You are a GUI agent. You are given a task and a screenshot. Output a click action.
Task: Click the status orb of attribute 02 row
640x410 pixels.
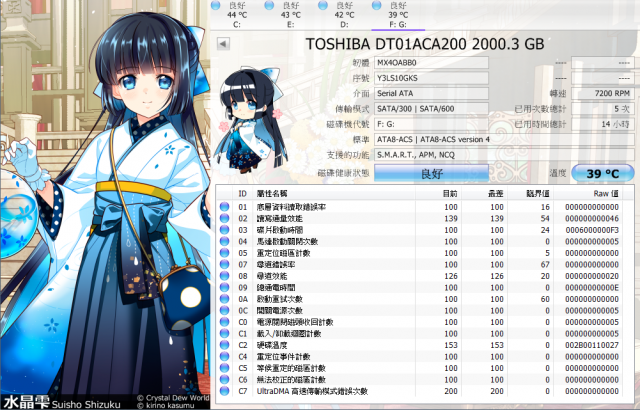tap(224, 218)
